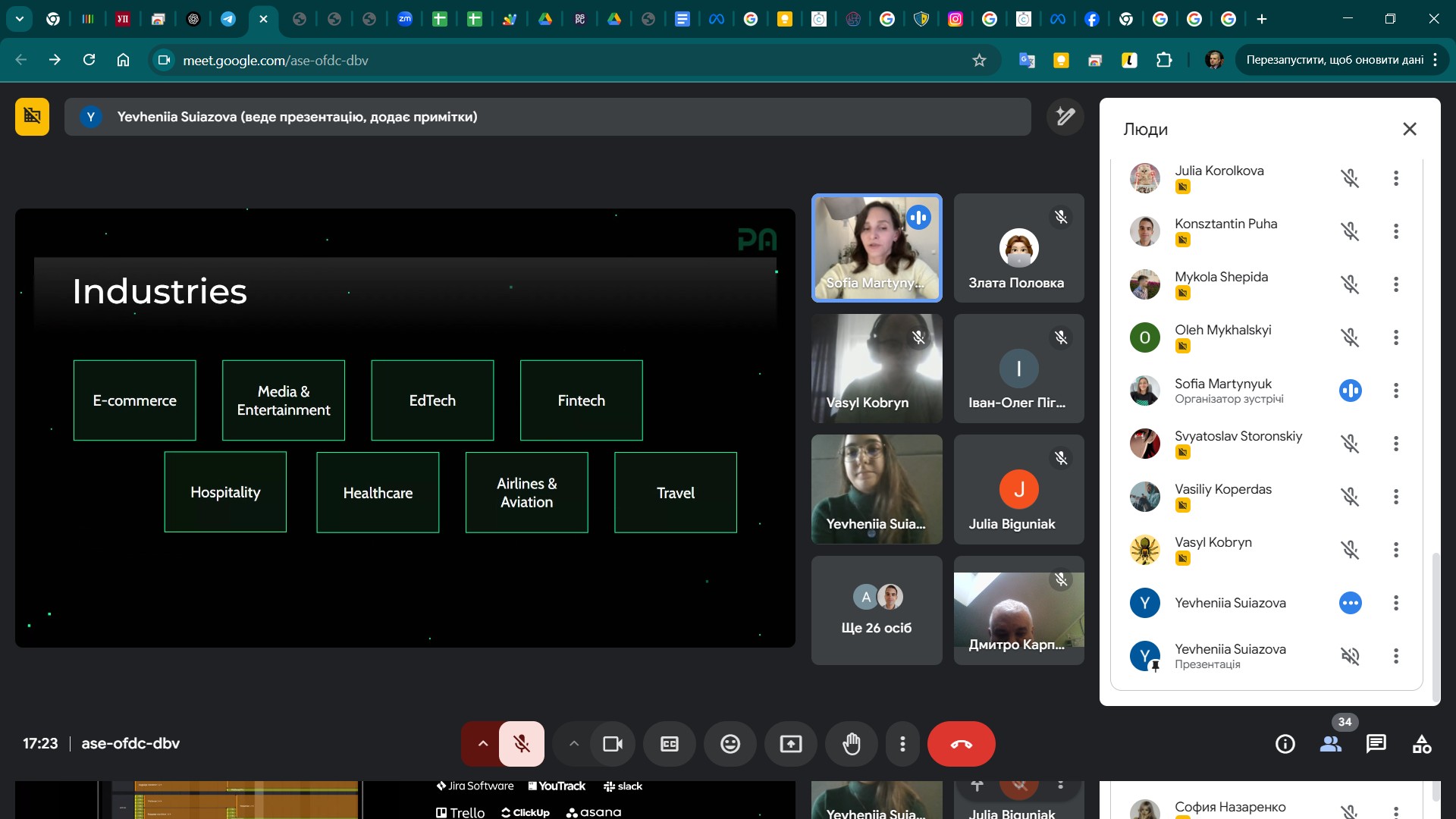The height and width of the screenshot is (819, 1456).
Task: Turn on closed captions
Action: [669, 744]
